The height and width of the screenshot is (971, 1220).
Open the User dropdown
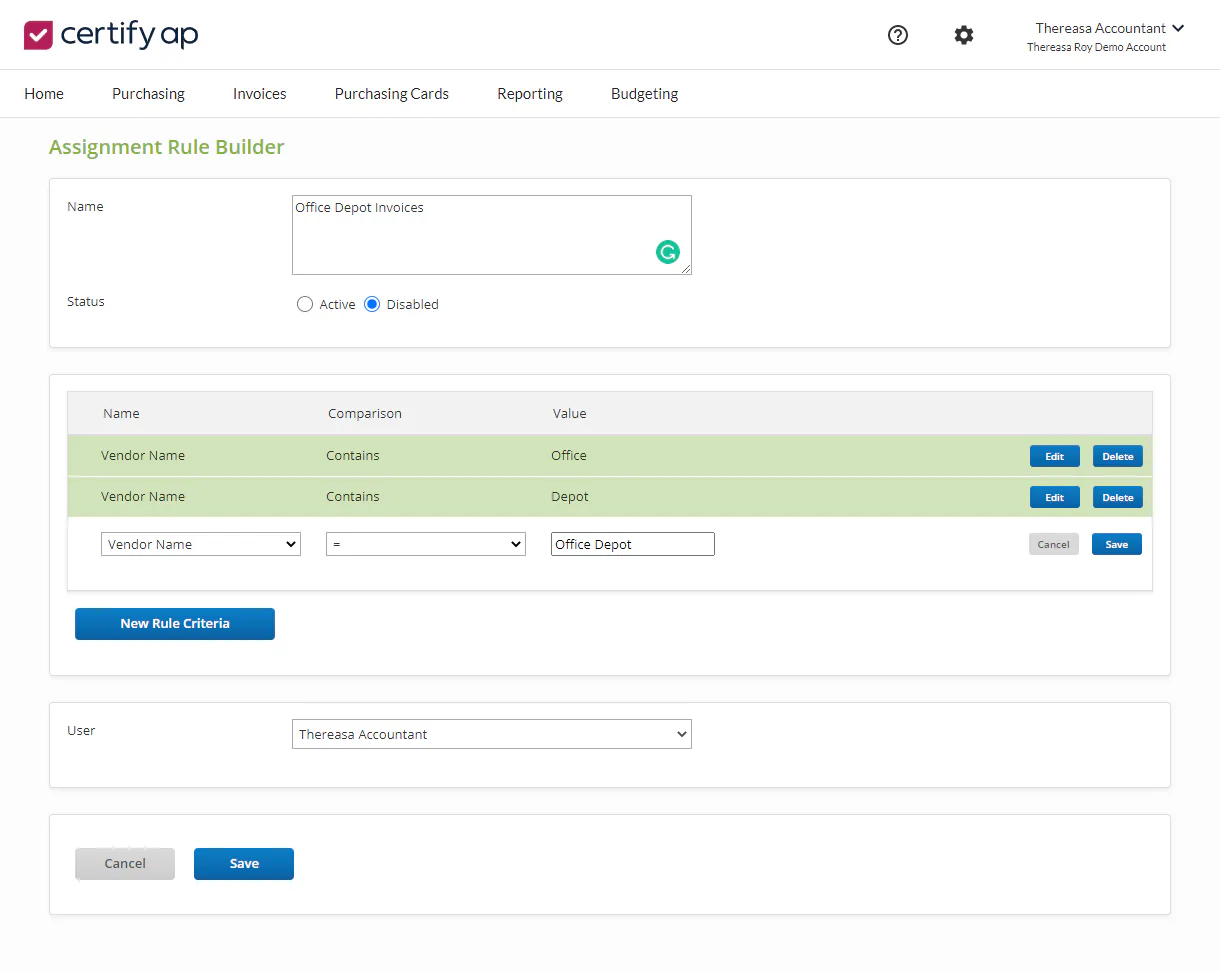pyautogui.click(x=492, y=734)
